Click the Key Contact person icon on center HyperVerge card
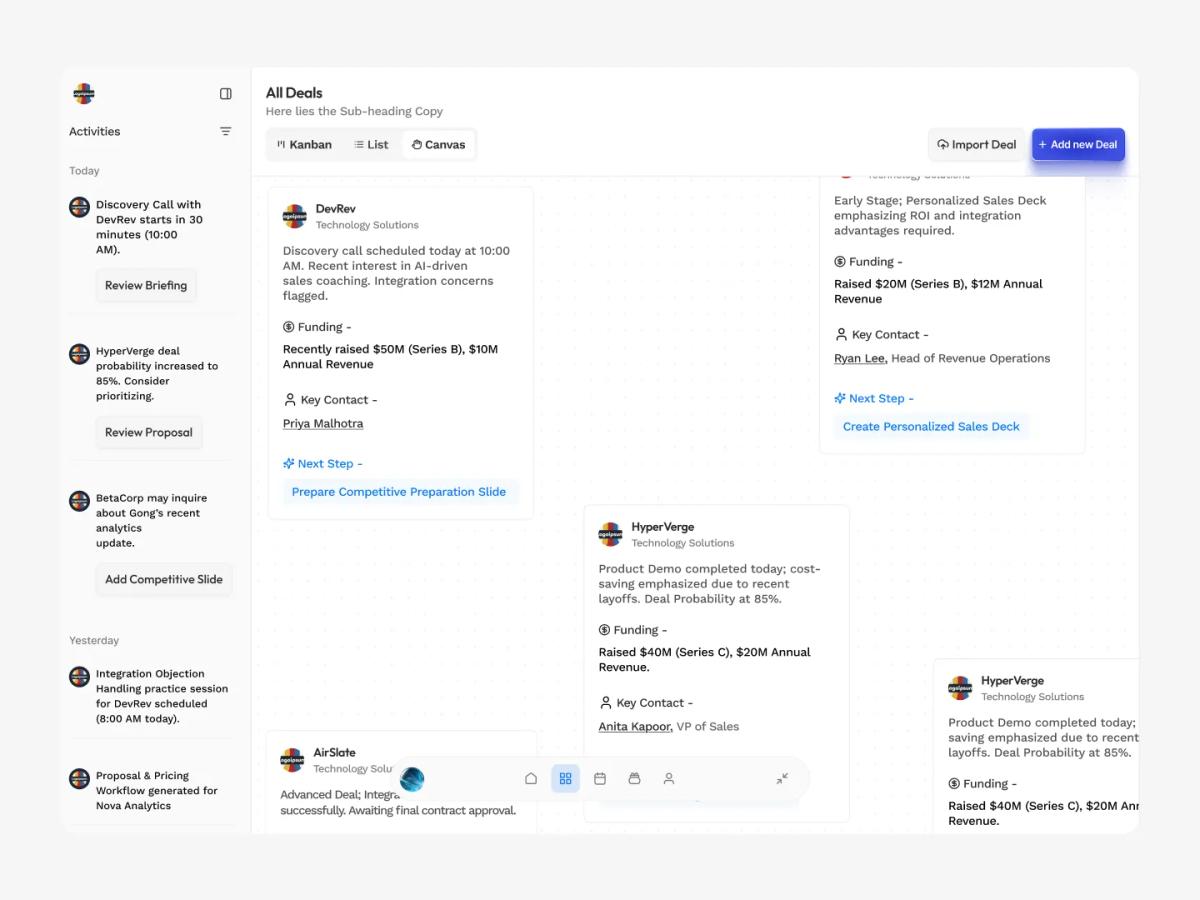Image resolution: width=1200 pixels, height=900 pixels. tap(605, 703)
